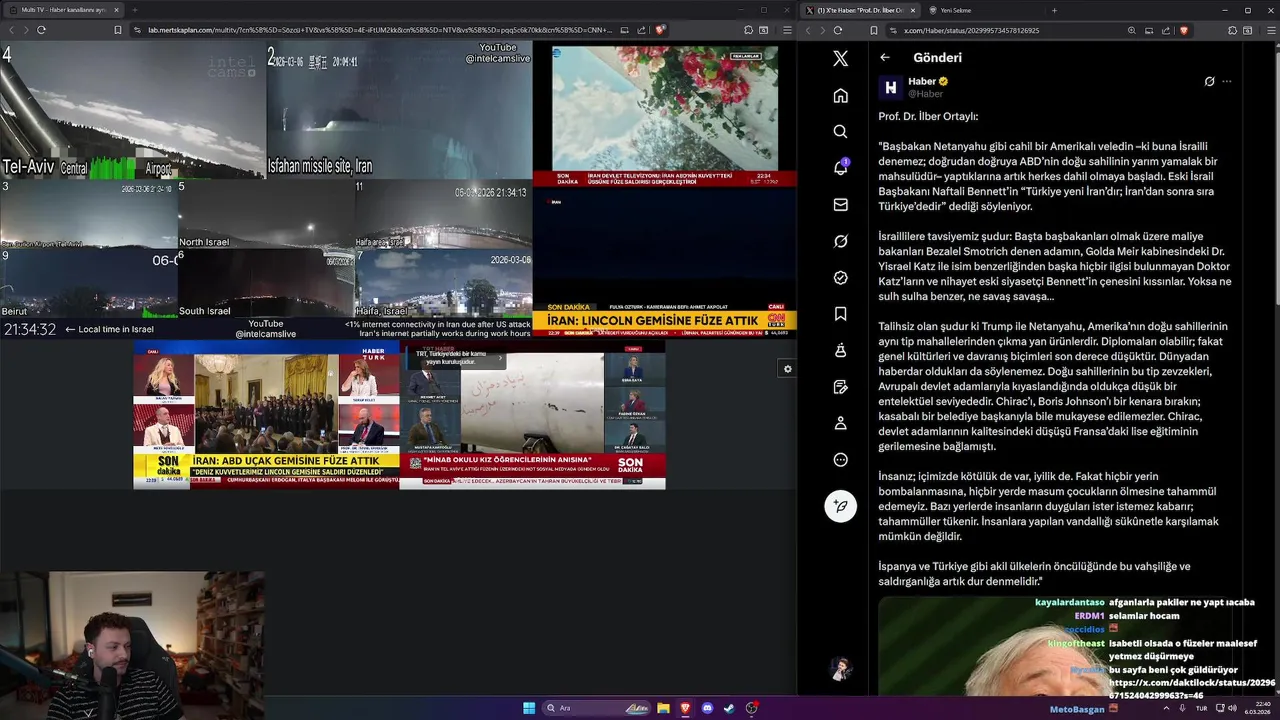The height and width of the screenshot is (720, 1280).
Task: Switch TUR keyboard language indicator
Action: coord(1201,708)
